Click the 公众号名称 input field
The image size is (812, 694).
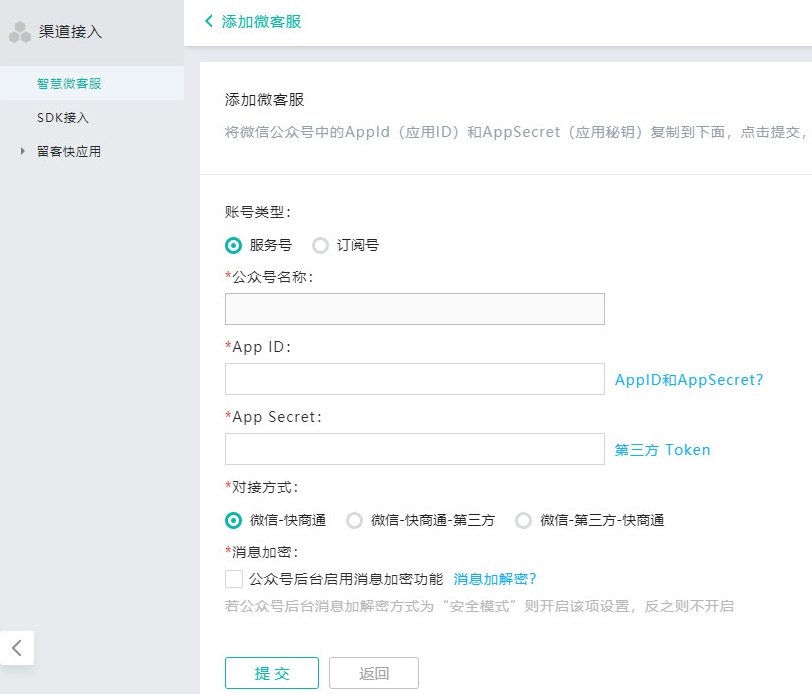point(414,309)
